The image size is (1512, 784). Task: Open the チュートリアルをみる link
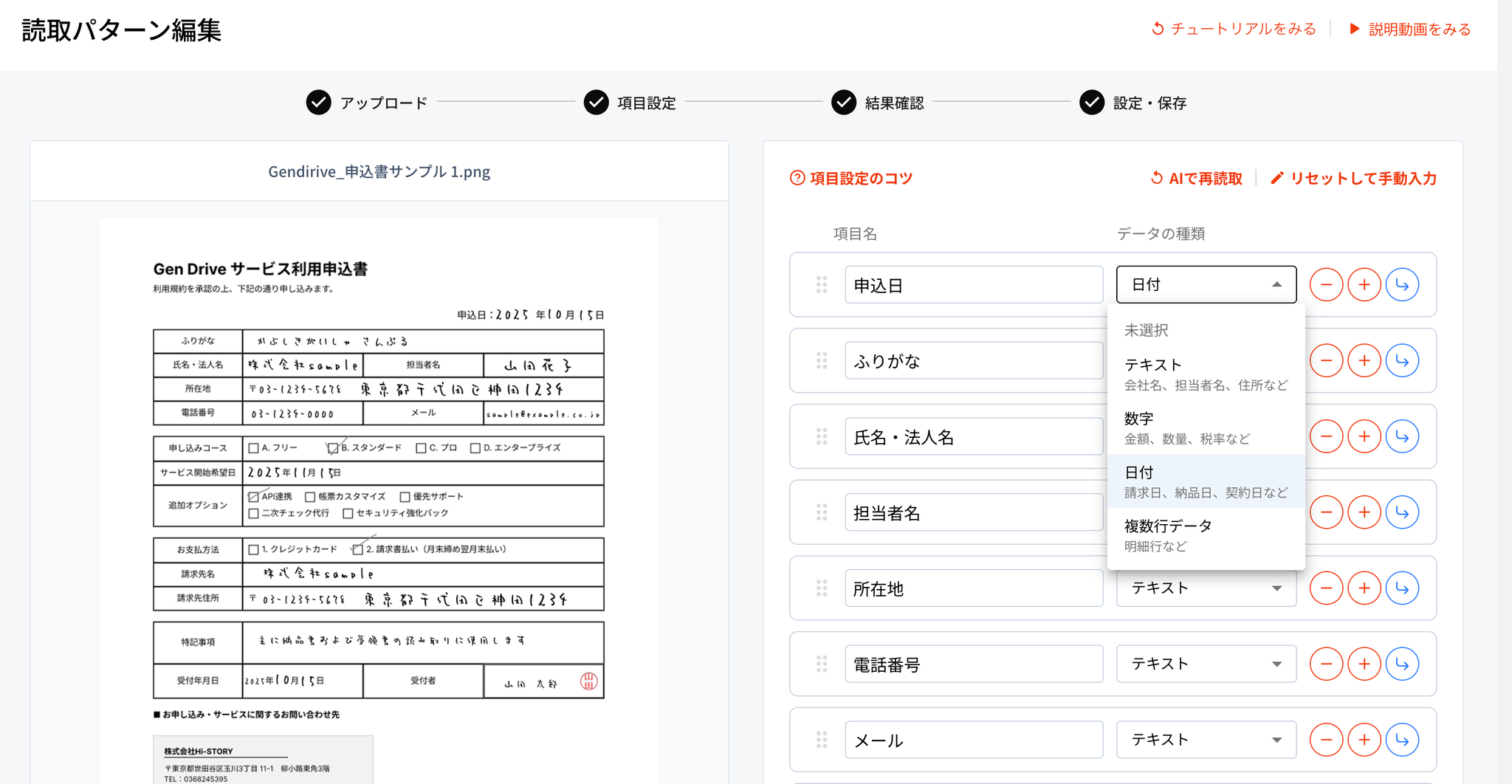coord(1234,29)
